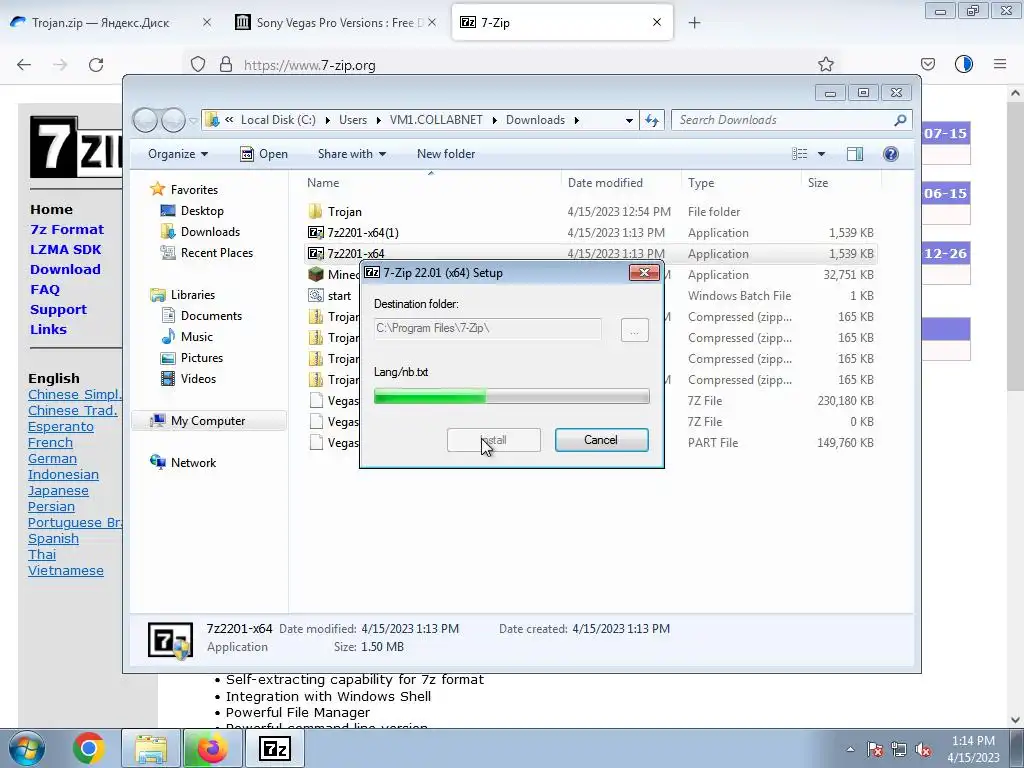Expand the Share with dropdown
Viewport: 1024px width, 768px height.
pos(351,154)
